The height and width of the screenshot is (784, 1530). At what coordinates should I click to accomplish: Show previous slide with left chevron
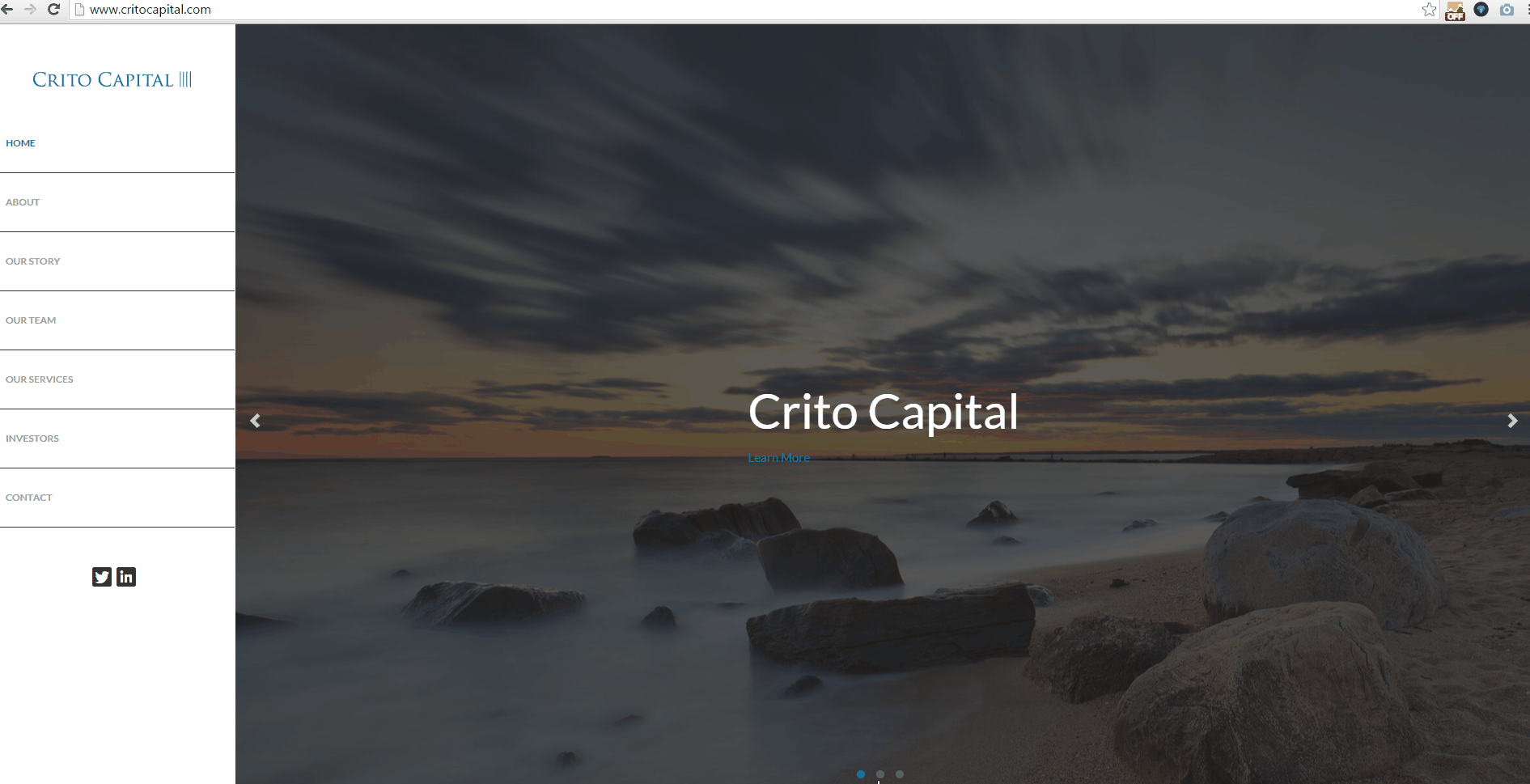(256, 421)
